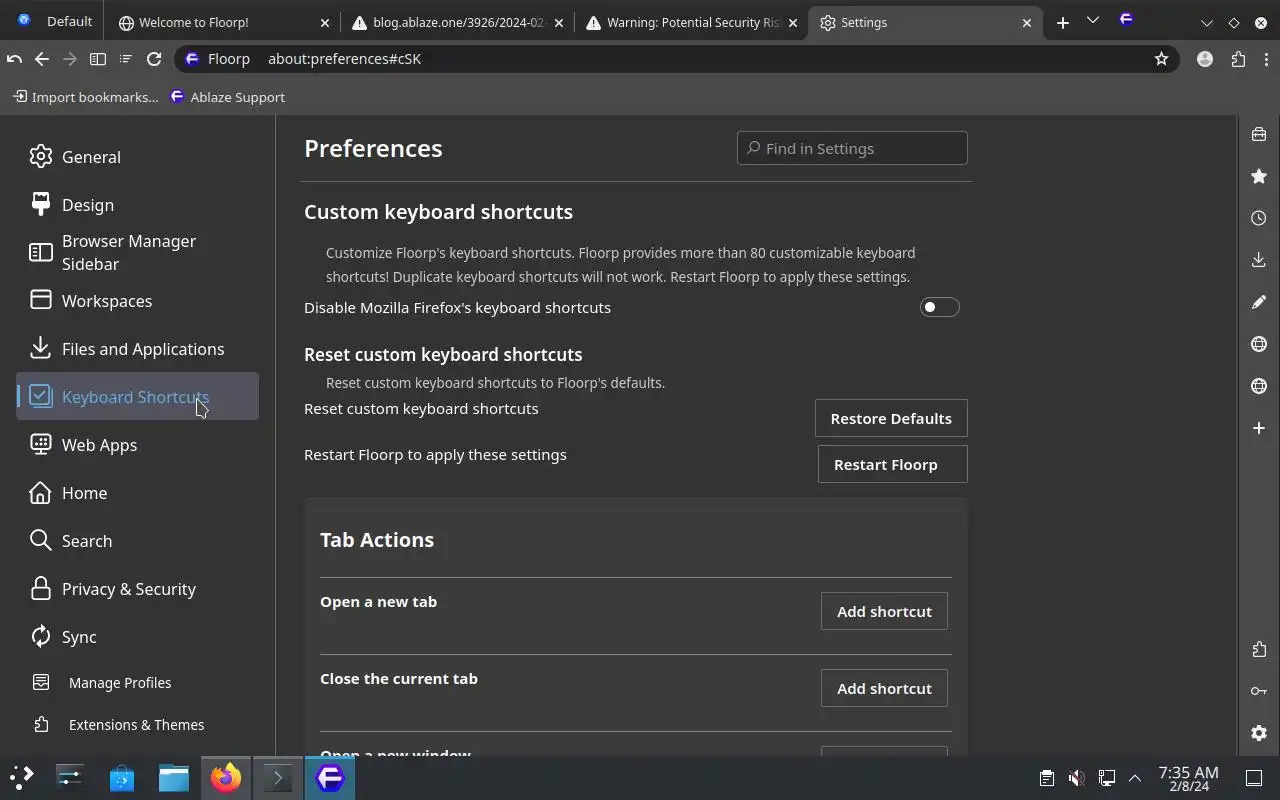Screen dimensions: 1280x800
Task: Toggle the sidebar view icon in the toolbar
Action: tap(98, 59)
